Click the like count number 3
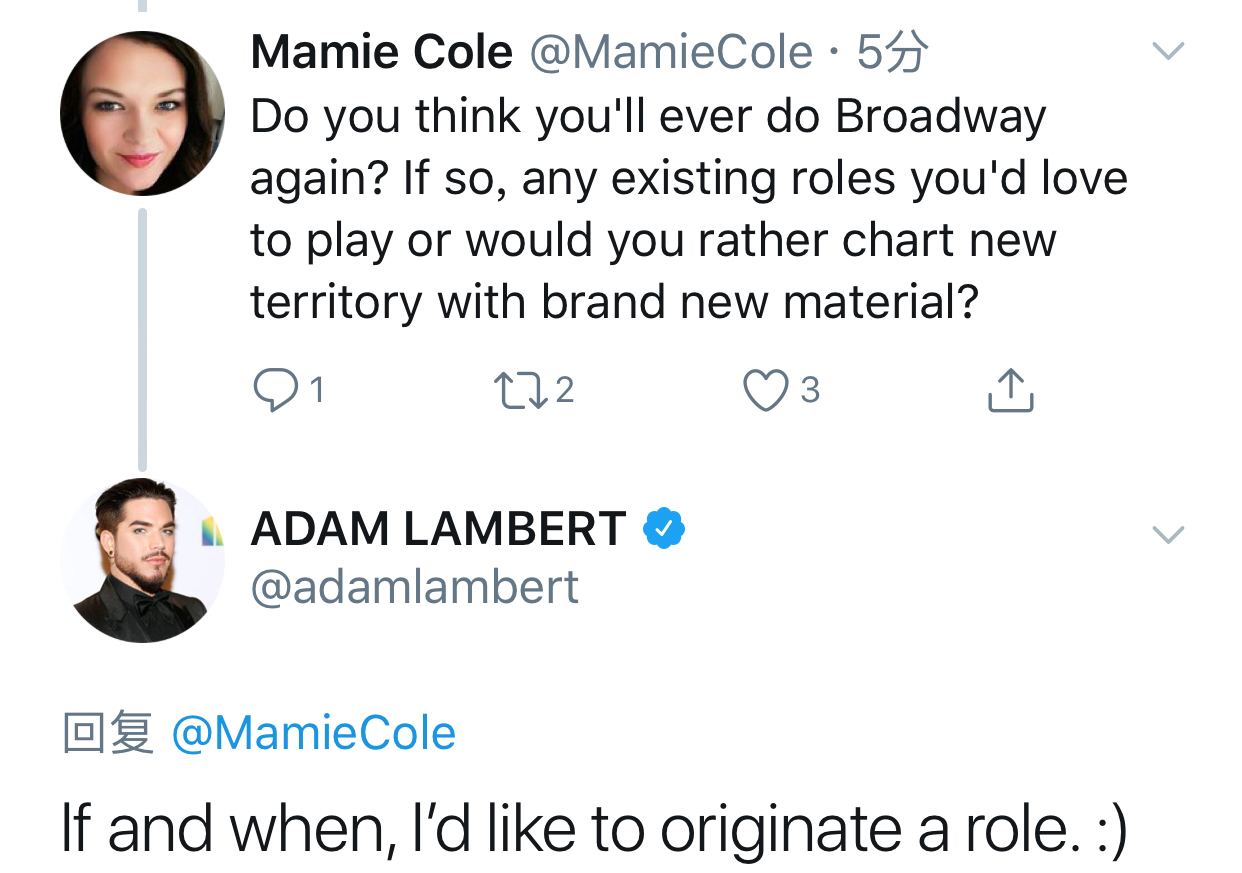1242x873 pixels. coord(810,391)
